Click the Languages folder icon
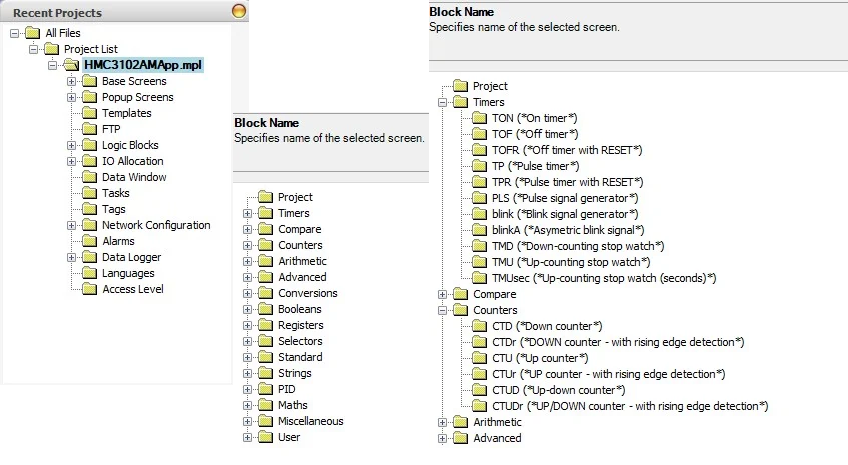 [x=89, y=273]
